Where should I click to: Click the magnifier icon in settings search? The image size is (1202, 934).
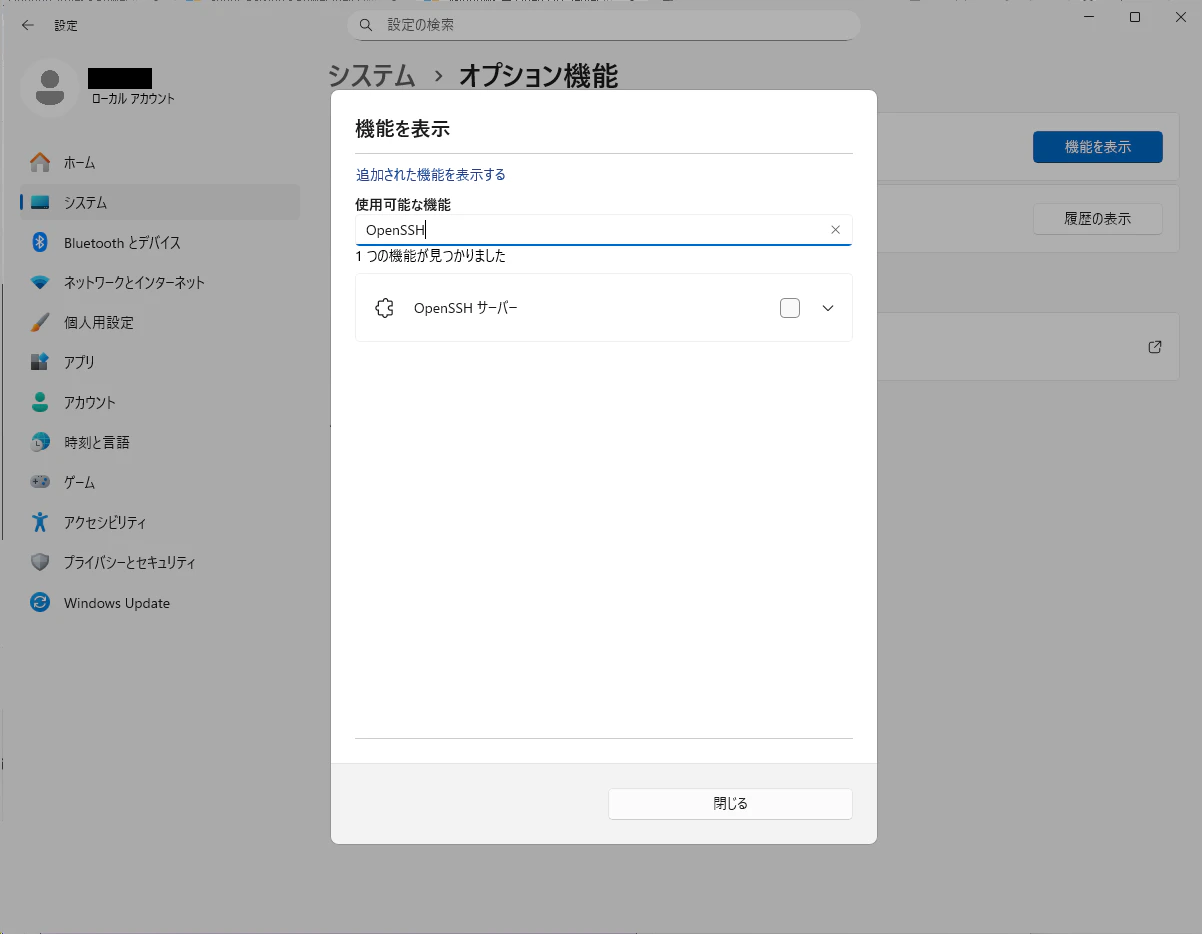(x=367, y=25)
